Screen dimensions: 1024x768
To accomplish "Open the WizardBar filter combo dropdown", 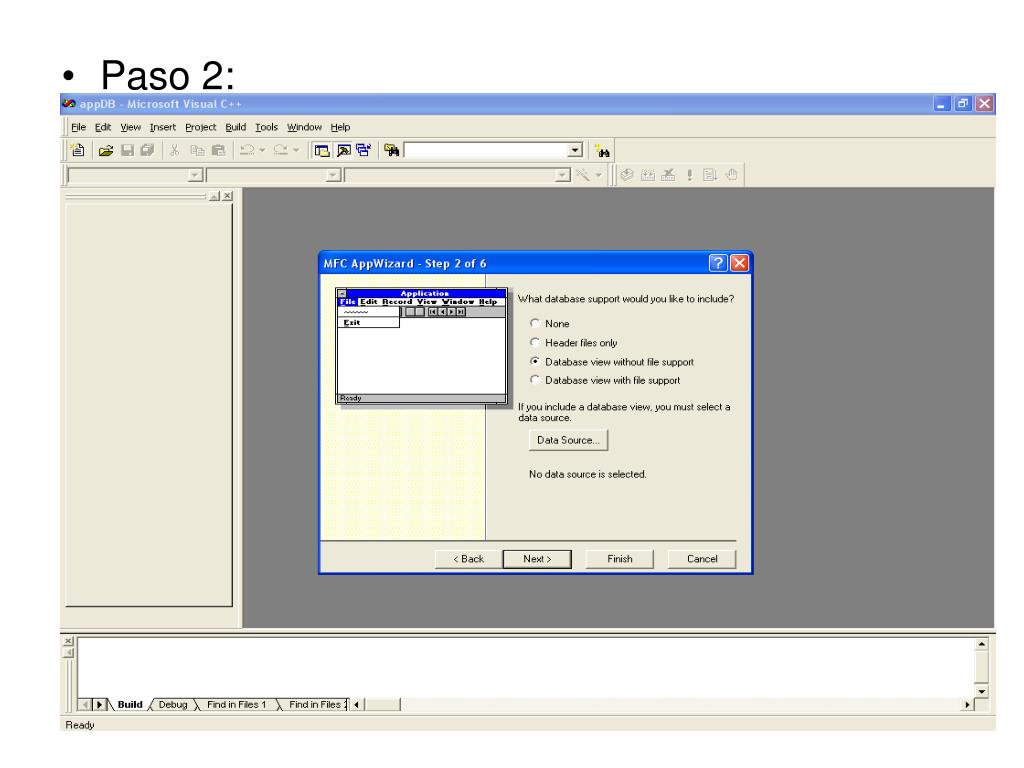I will 334,175.
